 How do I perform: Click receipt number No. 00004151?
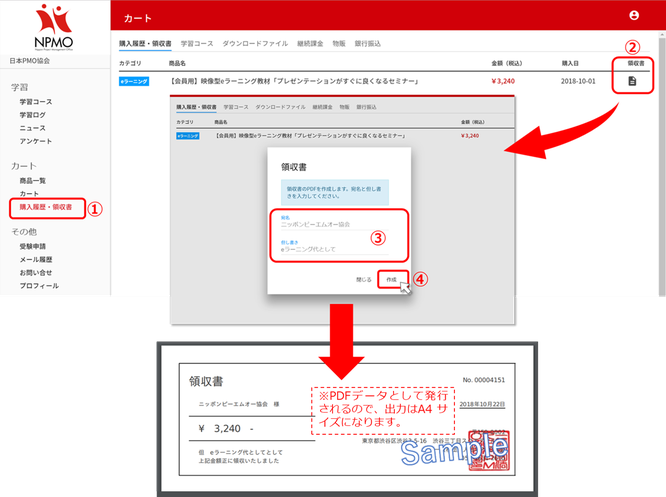click(x=484, y=380)
